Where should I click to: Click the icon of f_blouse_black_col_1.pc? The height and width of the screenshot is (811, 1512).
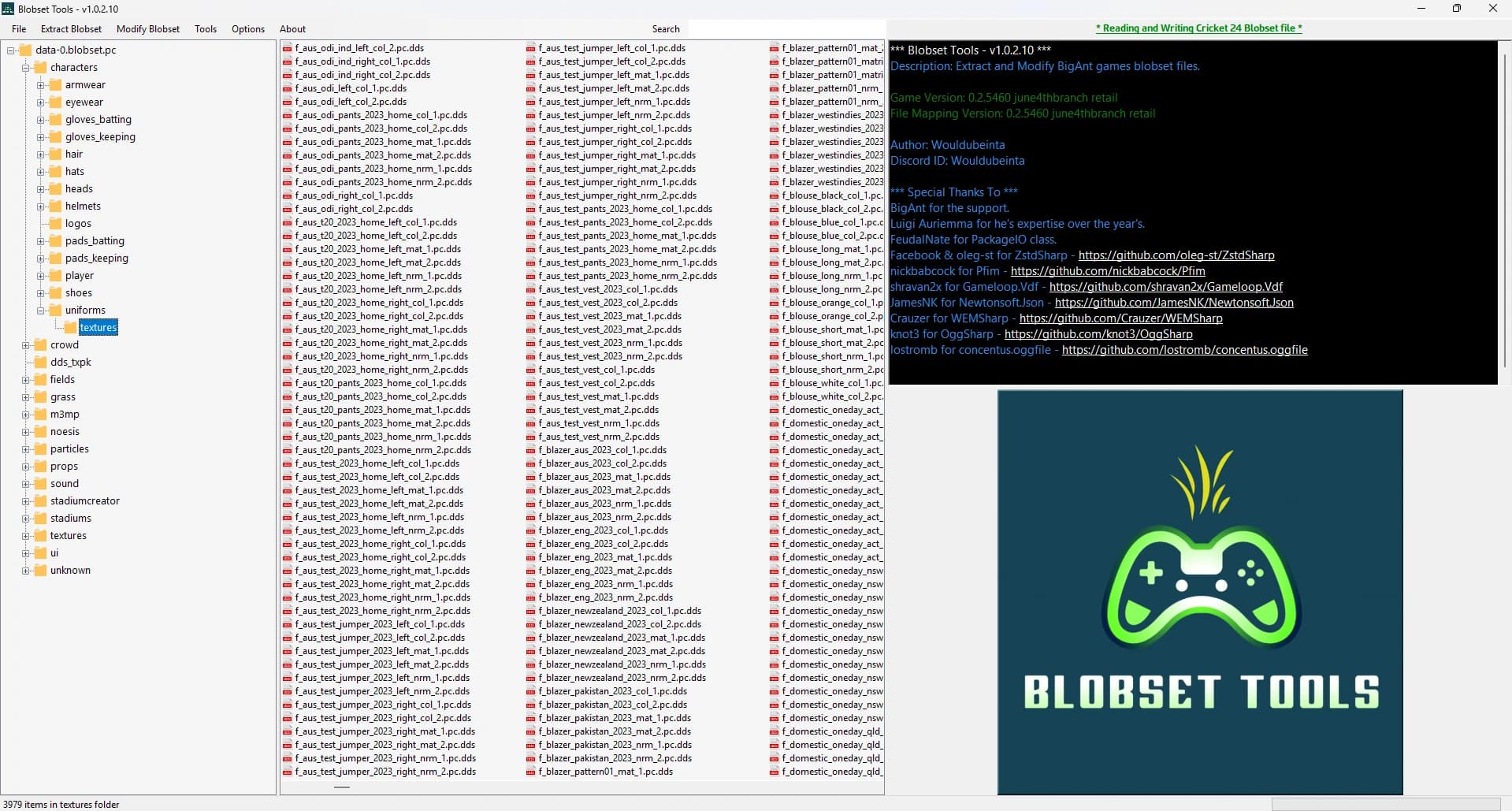775,195
